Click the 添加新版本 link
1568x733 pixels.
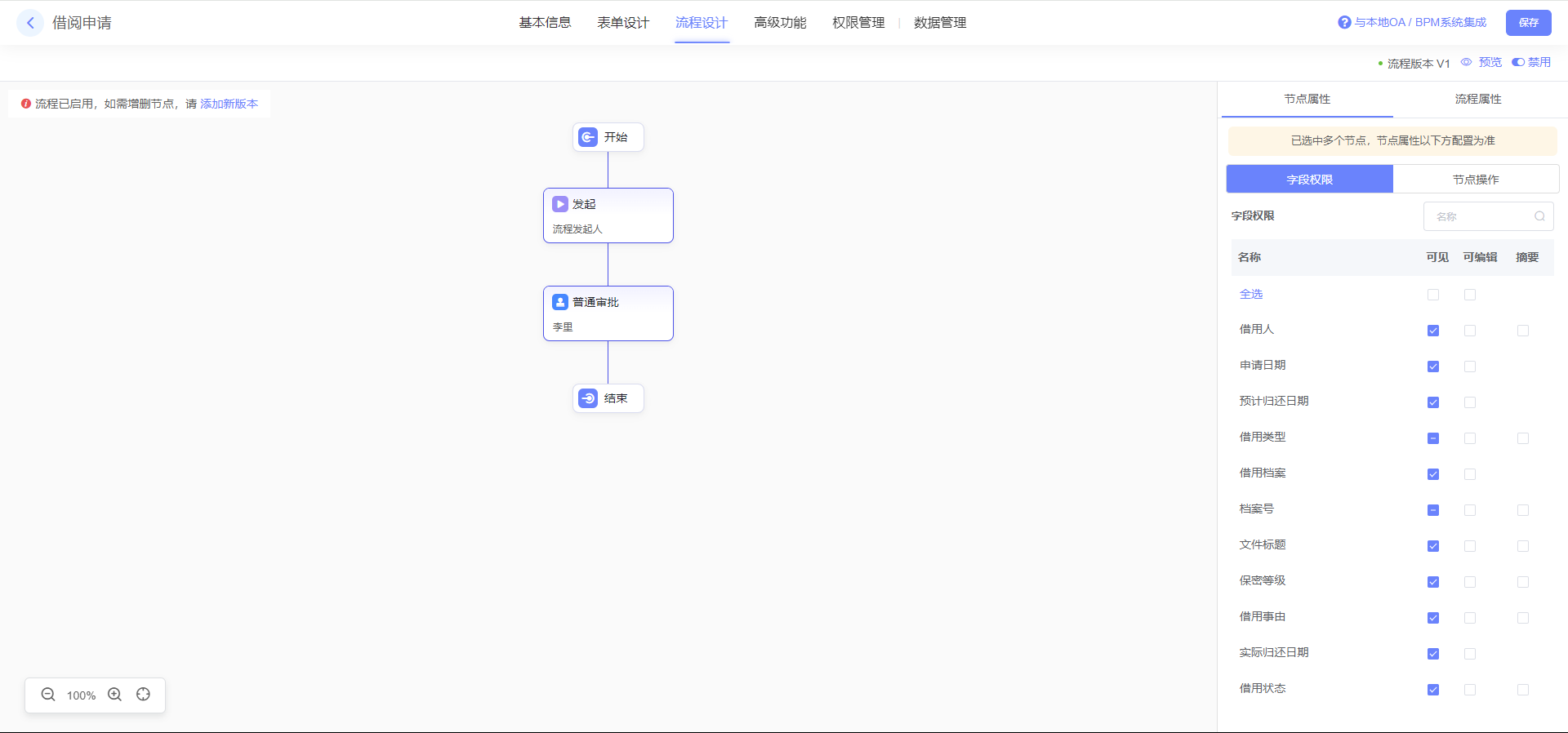[x=229, y=104]
